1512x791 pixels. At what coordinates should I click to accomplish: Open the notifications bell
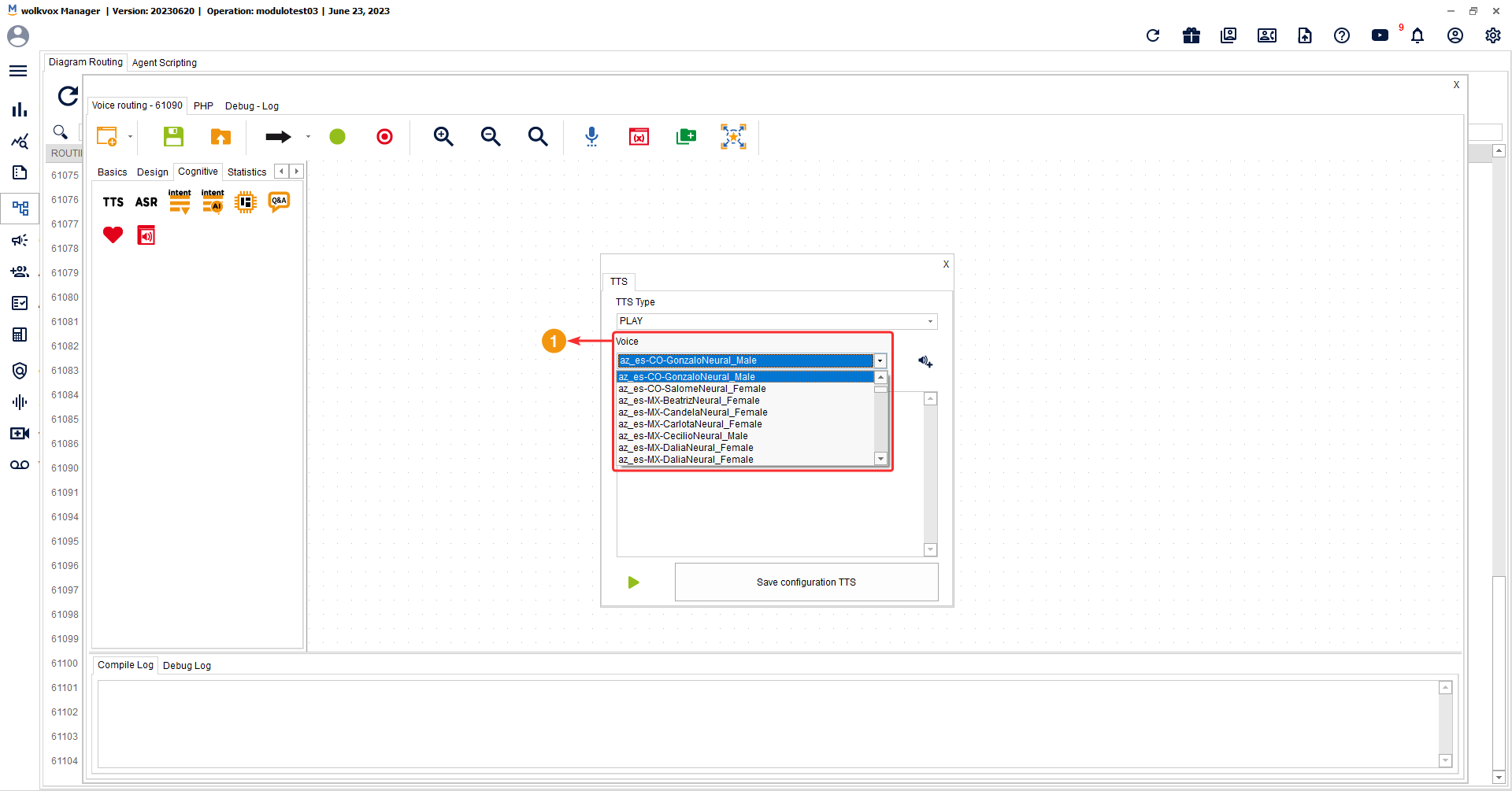pyautogui.click(x=1417, y=35)
